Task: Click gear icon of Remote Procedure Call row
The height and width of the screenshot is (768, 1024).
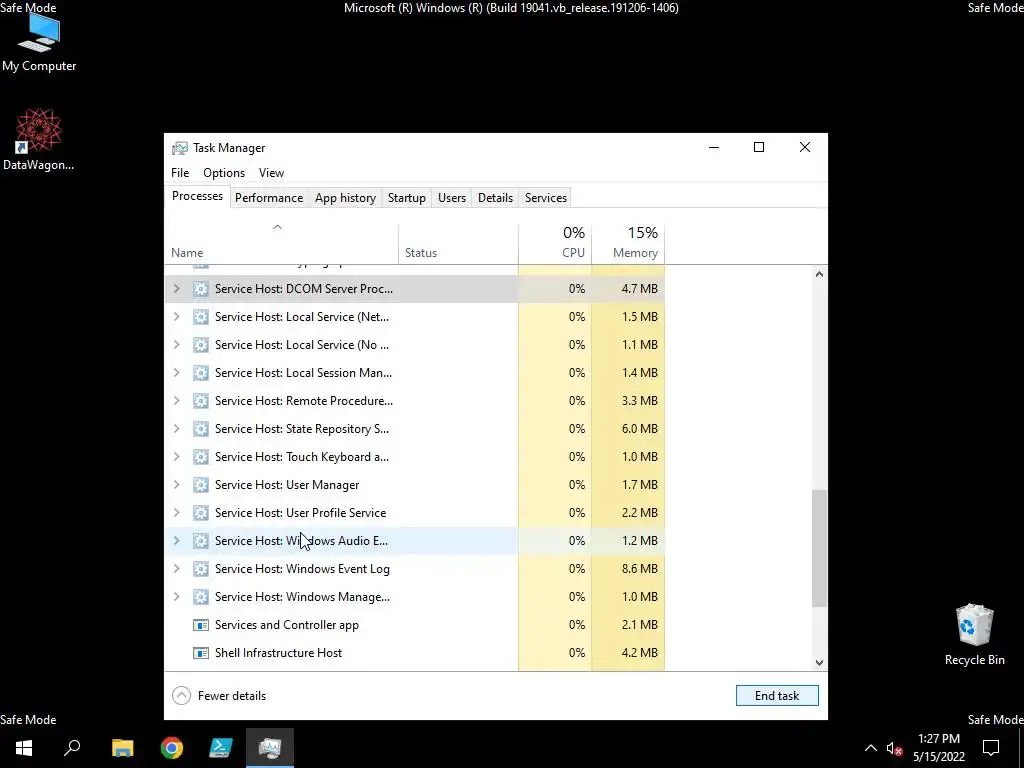Action: coord(200,401)
